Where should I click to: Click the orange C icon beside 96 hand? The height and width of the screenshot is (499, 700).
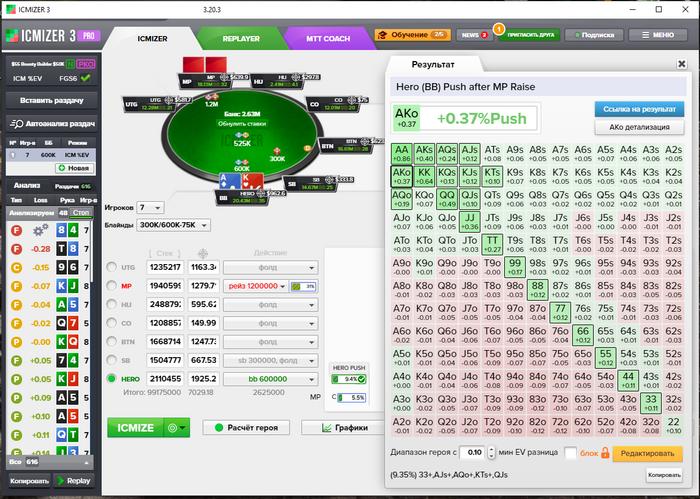17,267
